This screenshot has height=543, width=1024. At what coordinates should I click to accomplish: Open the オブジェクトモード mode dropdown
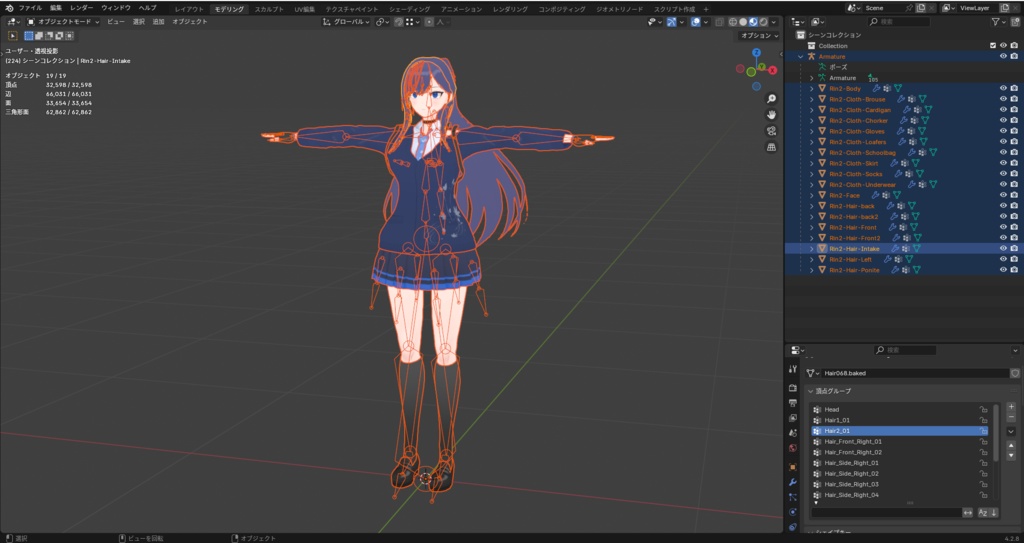click(63, 22)
